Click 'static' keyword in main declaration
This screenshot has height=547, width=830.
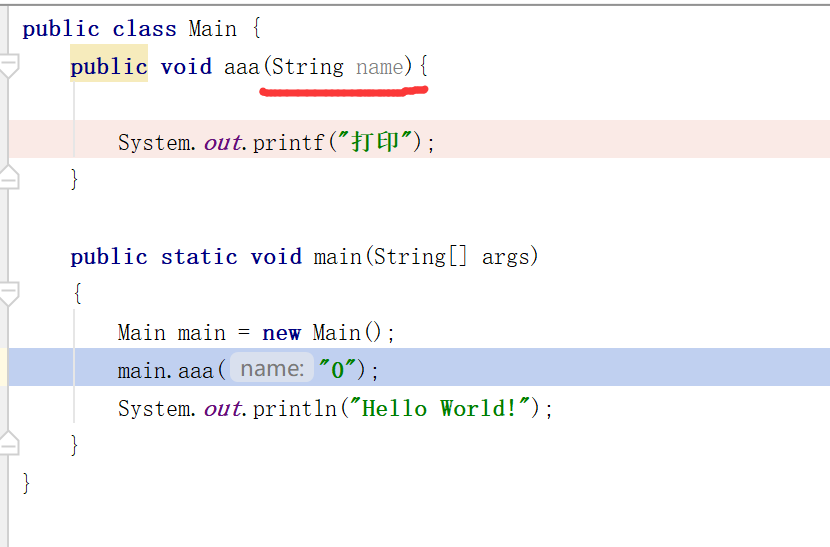tap(200, 257)
